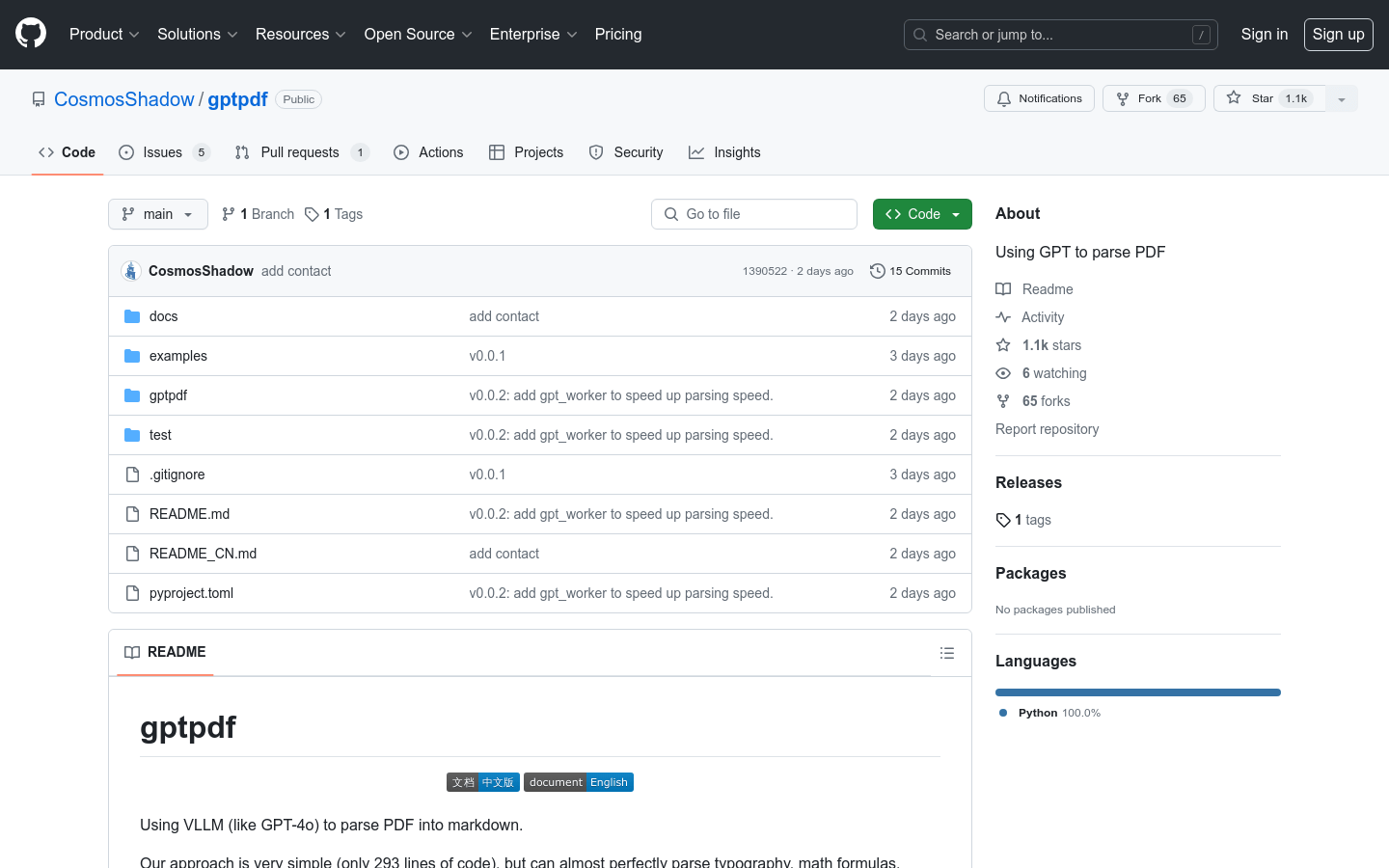The image size is (1389, 868).
Task: Click the Fork icon button
Action: tap(1153, 98)
